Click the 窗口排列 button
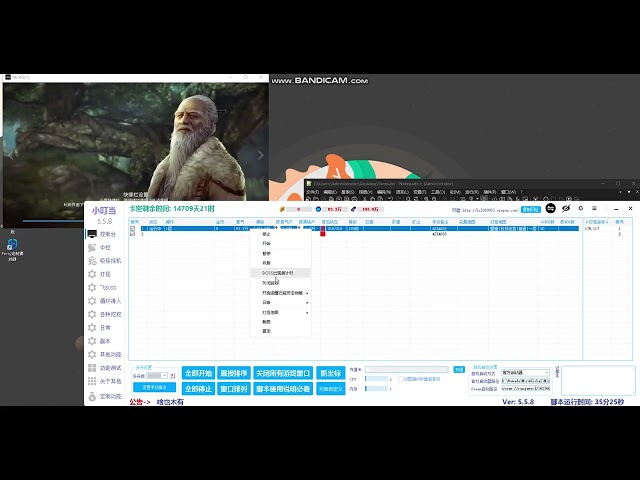Viewport: 640px width, 480px height. click(x=233, y=389)
